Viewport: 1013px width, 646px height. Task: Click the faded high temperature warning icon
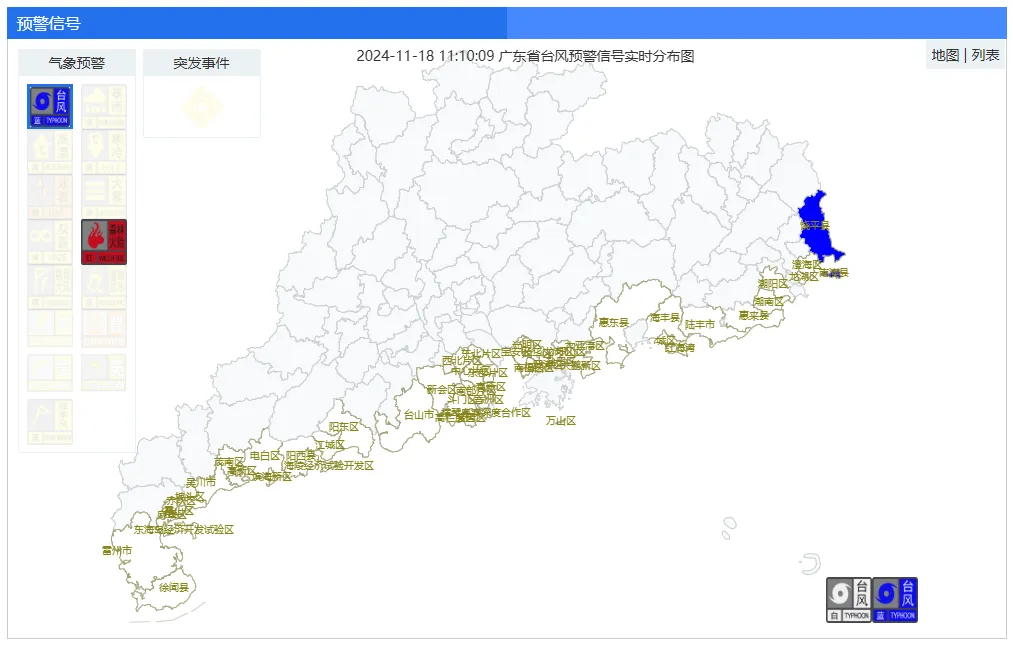click(x=50, y=152)
